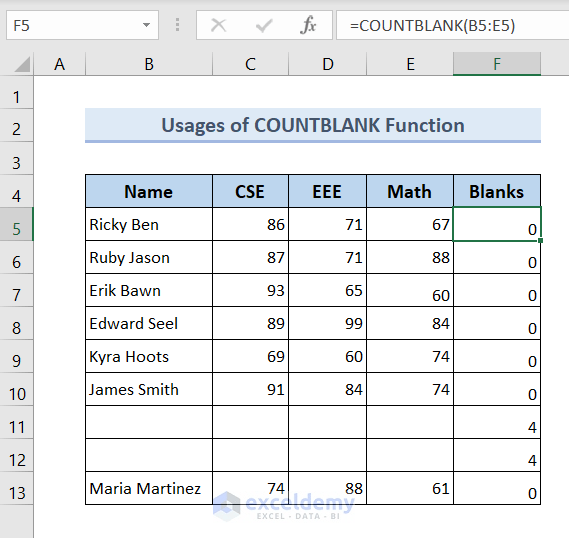Select the 'Kyra Hoots' cell
The image size is (569, 538).
point(149,356)
